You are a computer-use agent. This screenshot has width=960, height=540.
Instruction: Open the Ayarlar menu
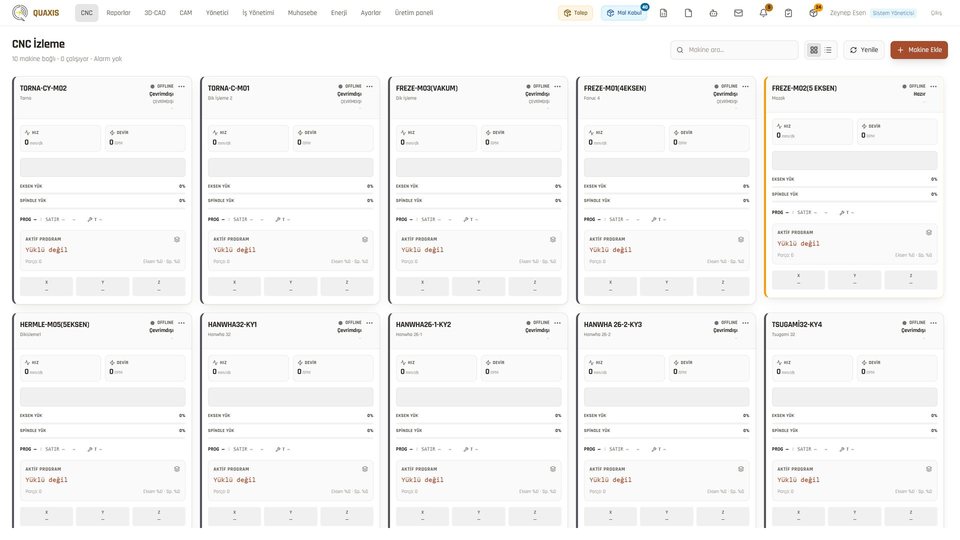click(x=370, y=13)
